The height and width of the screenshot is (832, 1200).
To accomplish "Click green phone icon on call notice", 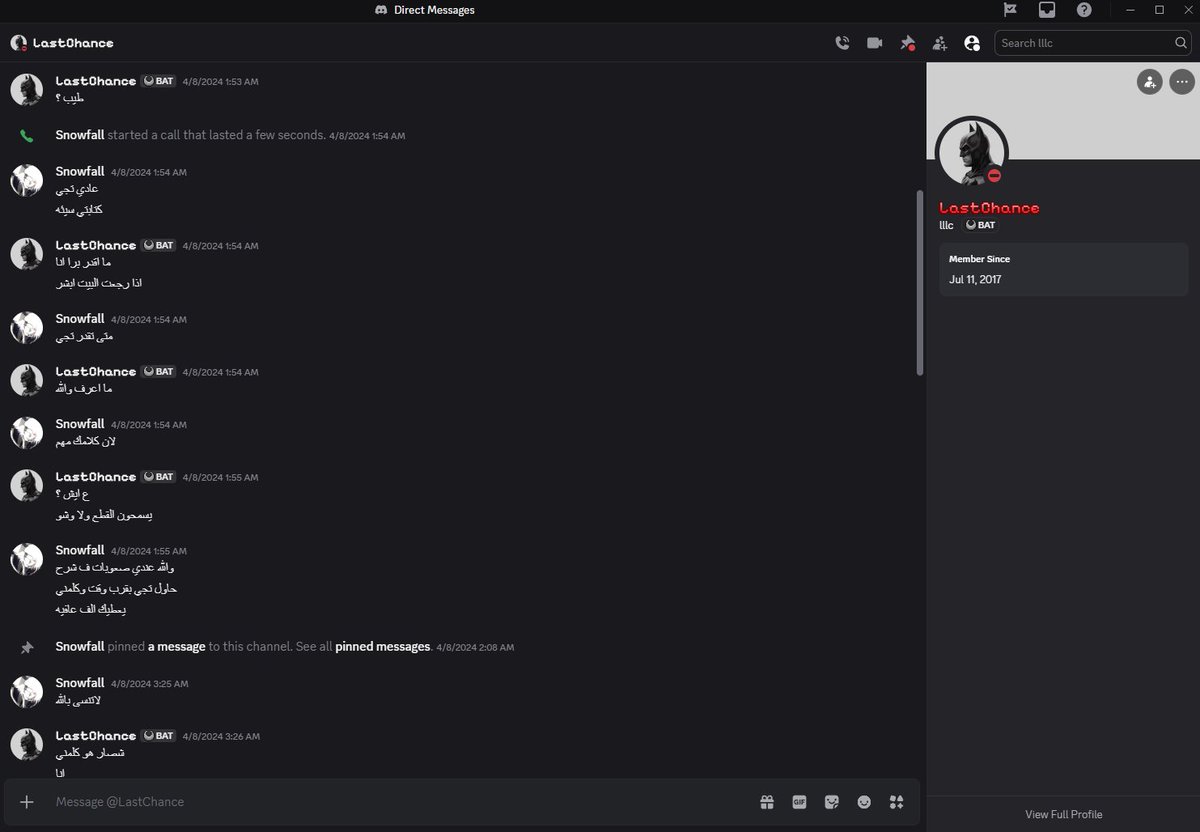I will (x=27, y=135).
